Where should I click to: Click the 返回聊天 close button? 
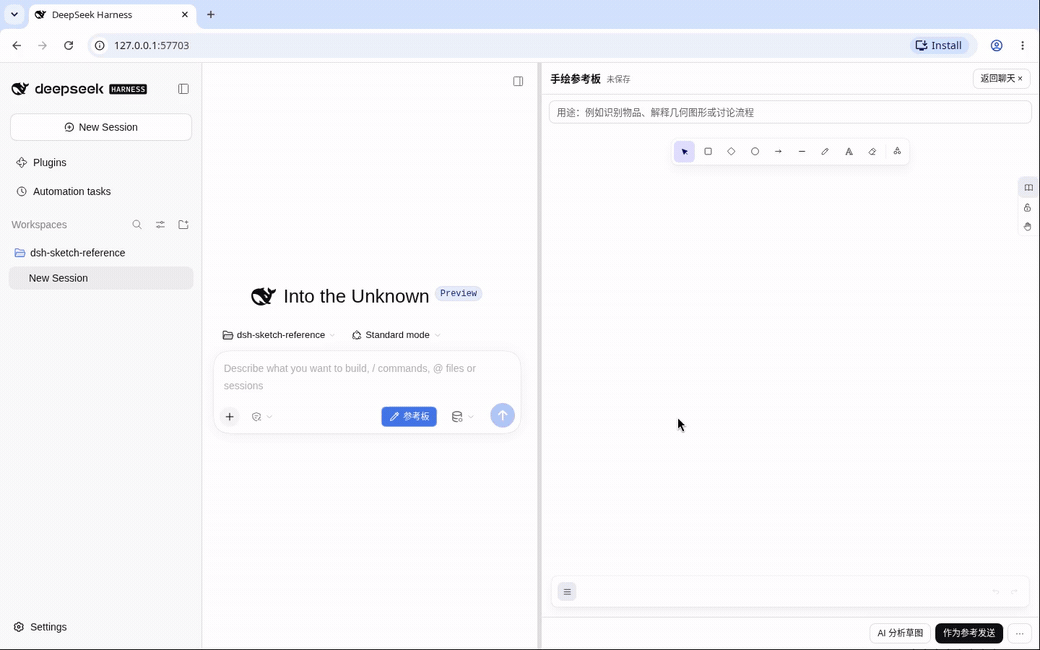(x=1002, y=78)
